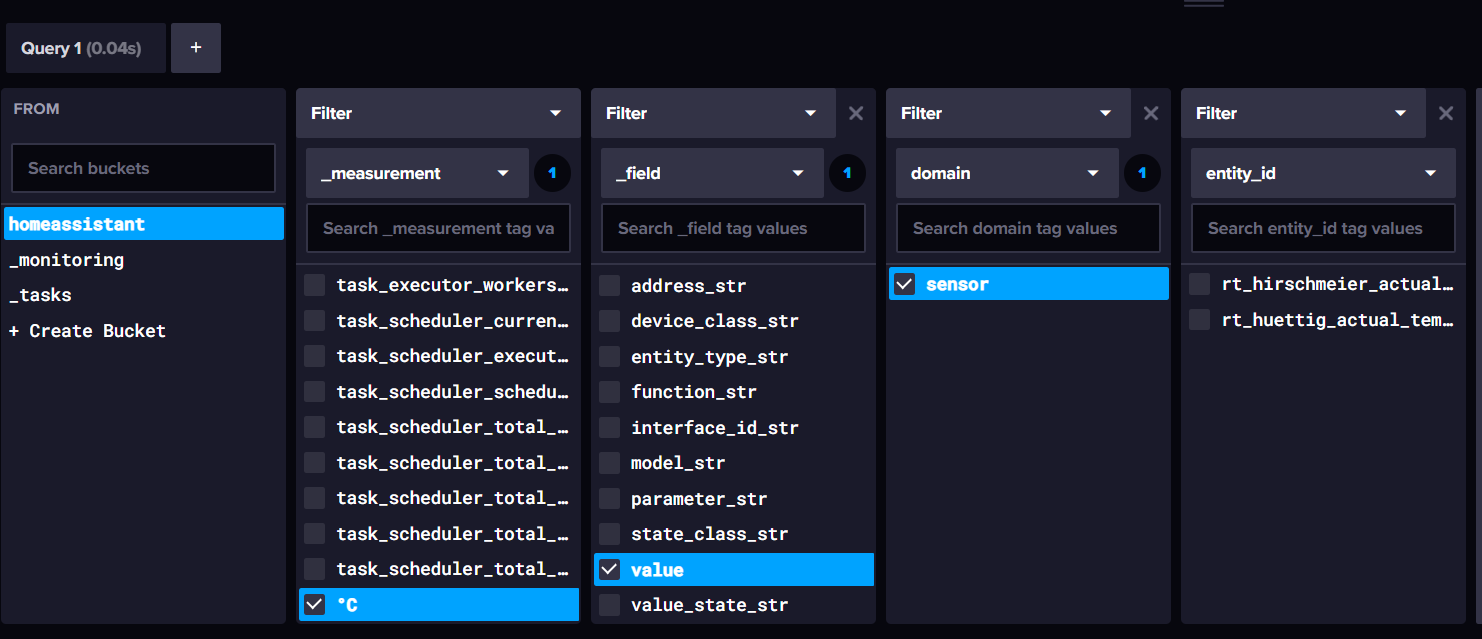Image resolution: width=1482 pixels, height=639 pixels.
Task: Remove the domain filter panel
Action: [x=1150, y=113]
